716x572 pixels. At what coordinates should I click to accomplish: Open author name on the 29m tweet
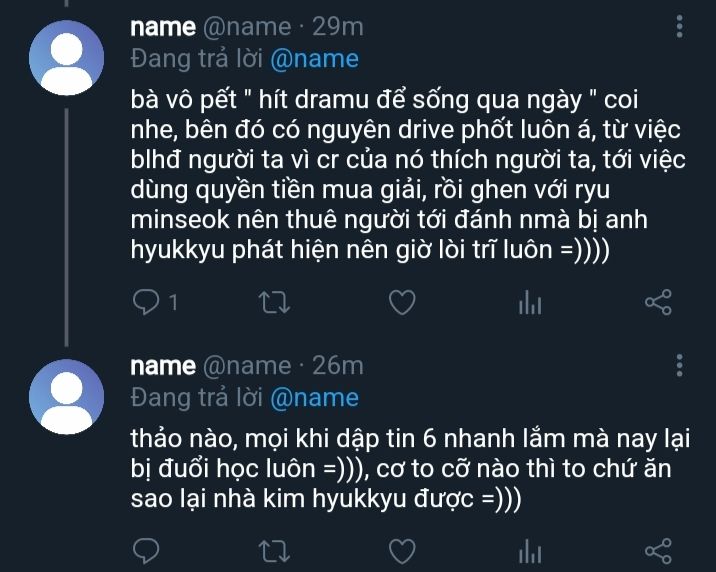pyautogui.click(x=163, y=27)
